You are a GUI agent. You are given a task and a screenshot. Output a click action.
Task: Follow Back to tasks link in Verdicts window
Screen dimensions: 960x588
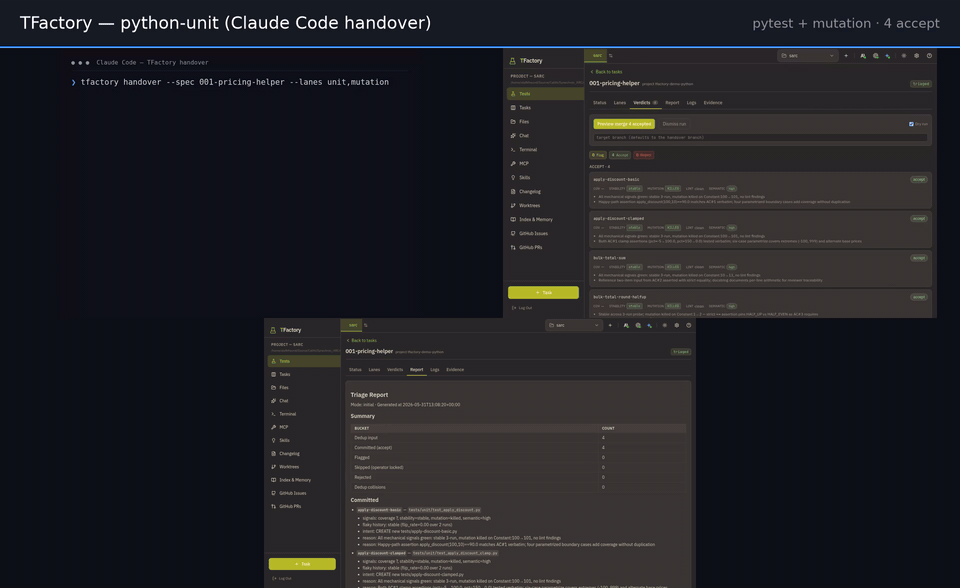606,72
